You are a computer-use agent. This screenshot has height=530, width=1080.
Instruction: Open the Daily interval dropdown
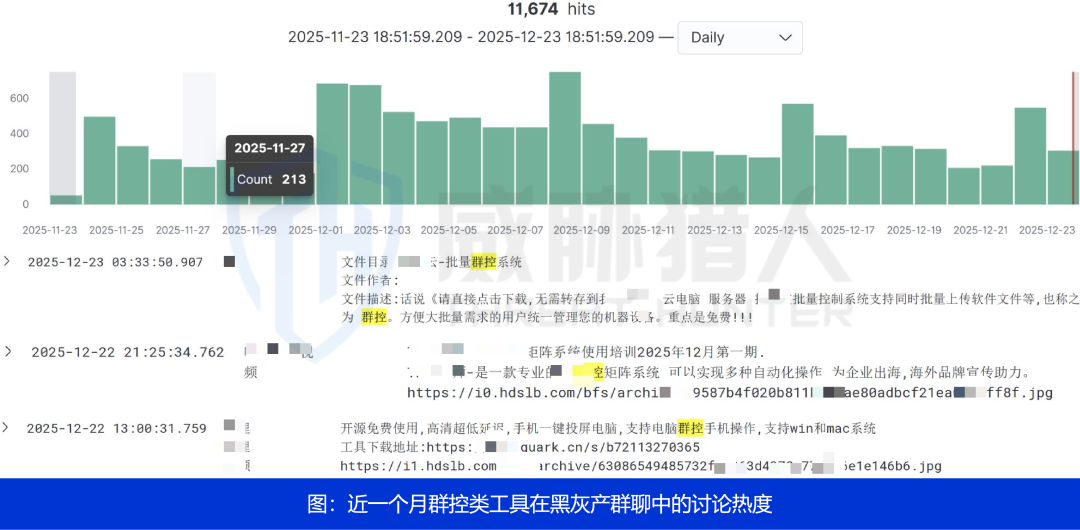[x=739, y=38]
